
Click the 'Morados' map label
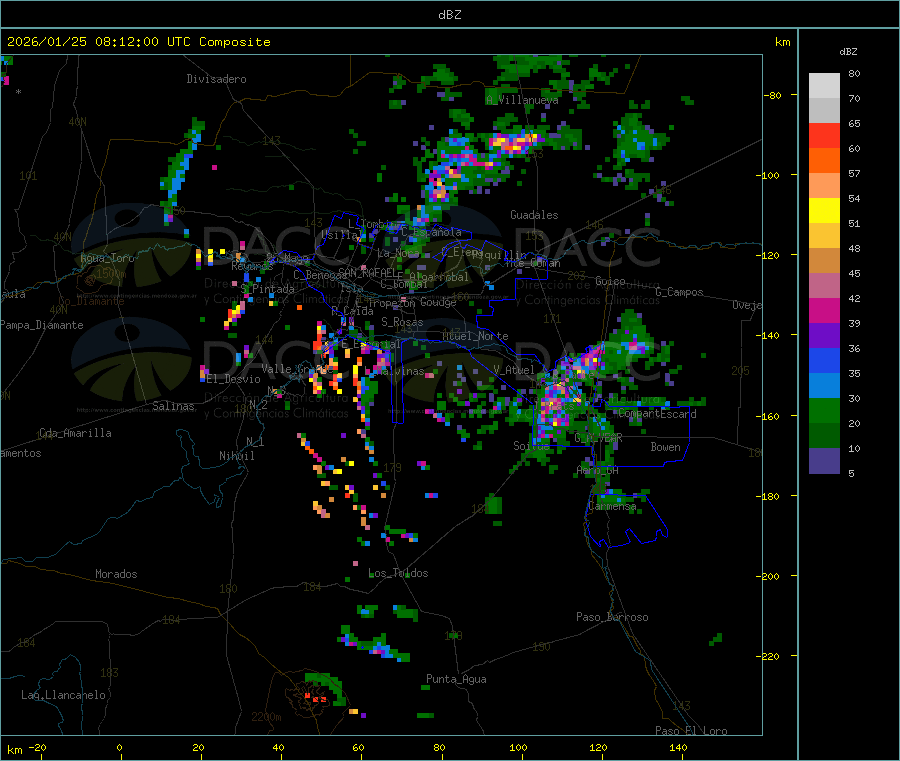[x=116, y=574]
